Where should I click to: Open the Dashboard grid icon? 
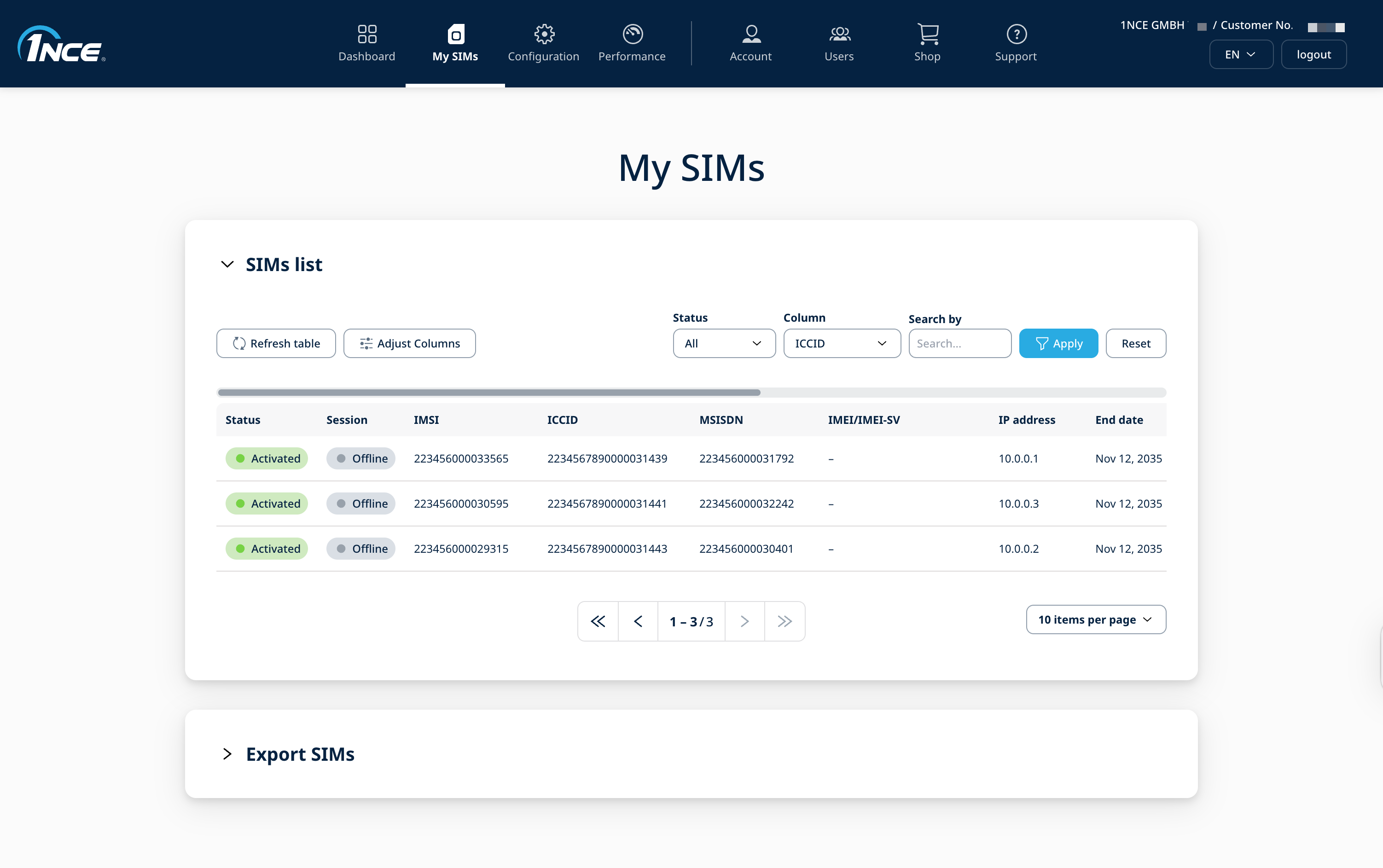[x=366, y=34]
